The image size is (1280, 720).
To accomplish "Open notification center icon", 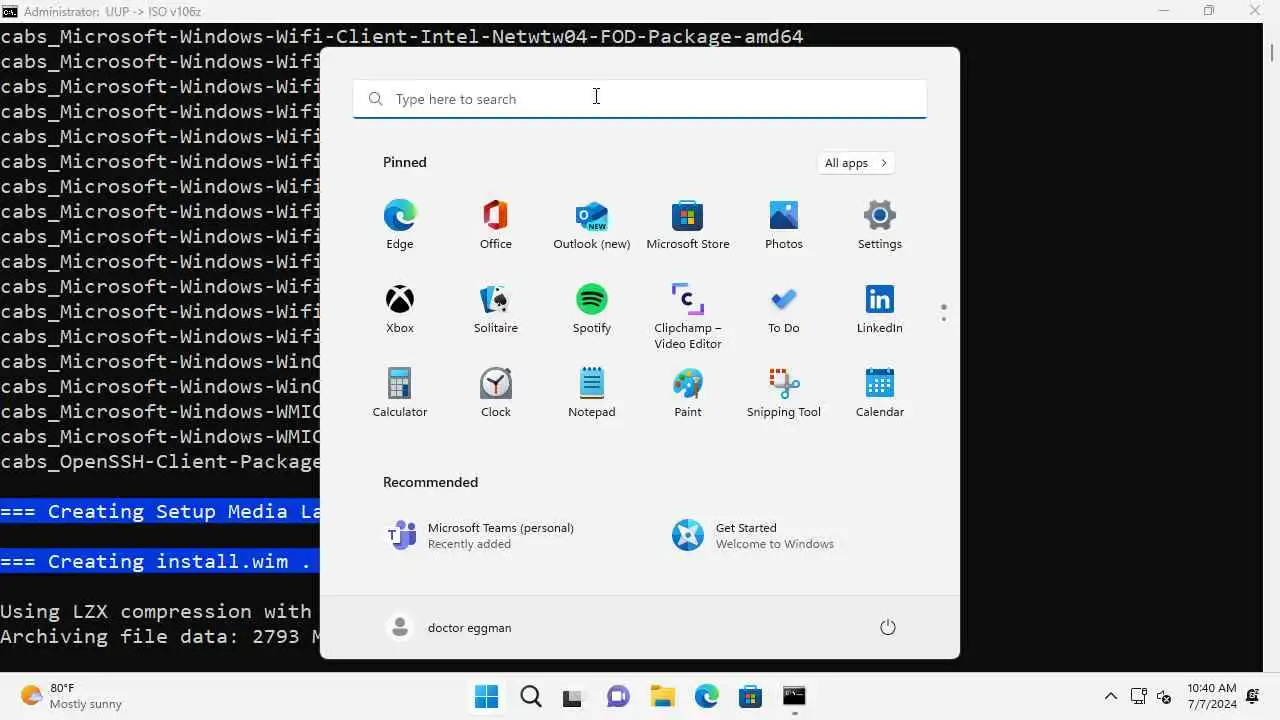I will (1253, 696).
